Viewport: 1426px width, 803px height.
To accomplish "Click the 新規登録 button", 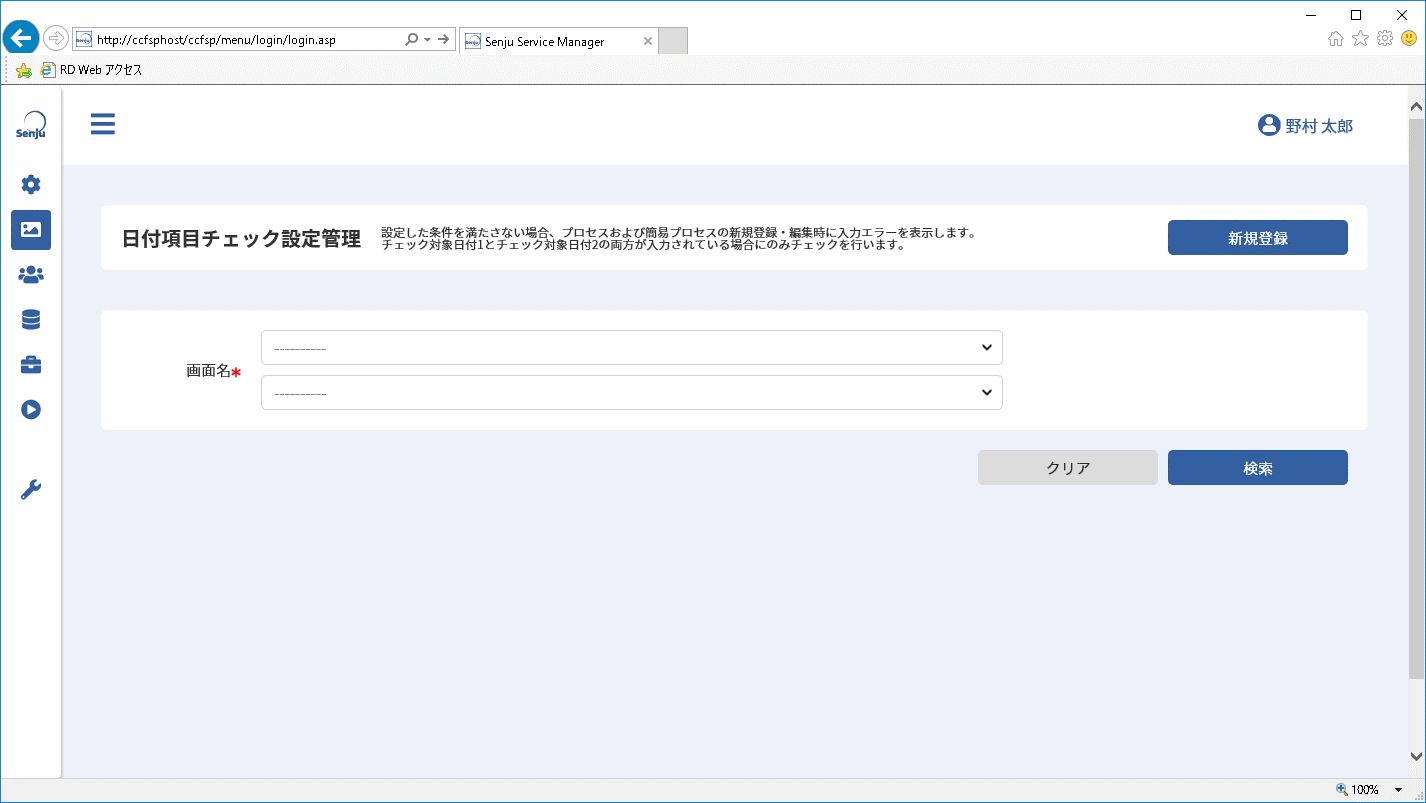I will 1257,238.
